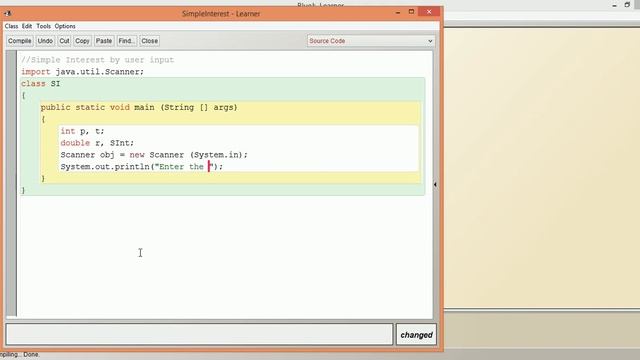Minimize the background BlueJ window
The width and height of the screenshot is (640, 360).
[615, 5]
